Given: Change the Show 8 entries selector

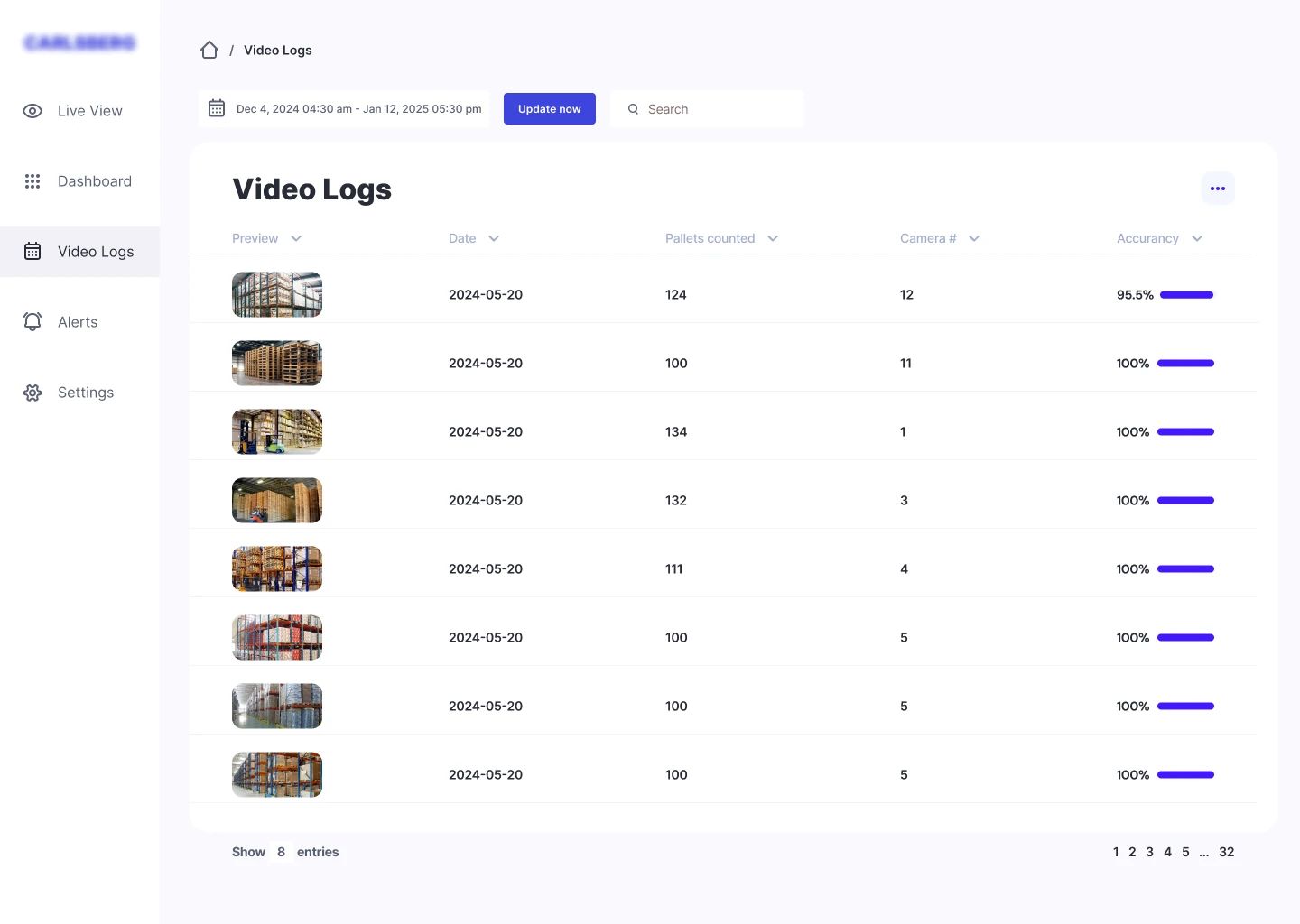Looking at the screenshot, I should 282,852.
